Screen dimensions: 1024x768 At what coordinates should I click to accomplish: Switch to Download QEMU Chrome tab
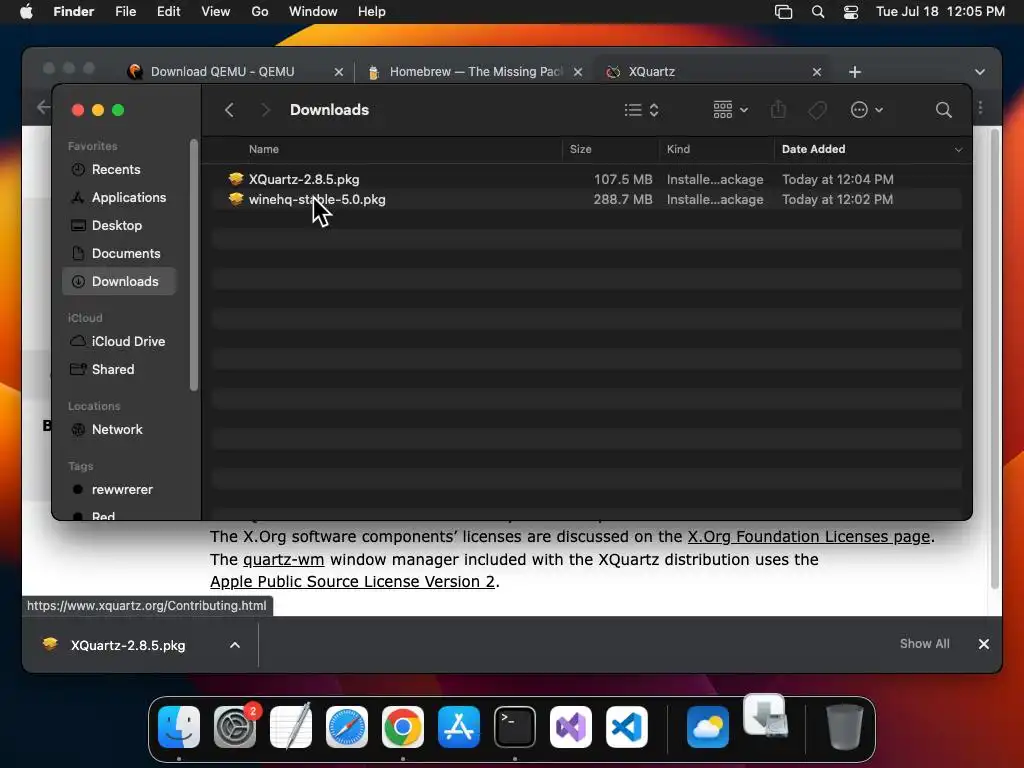(222, 71)
